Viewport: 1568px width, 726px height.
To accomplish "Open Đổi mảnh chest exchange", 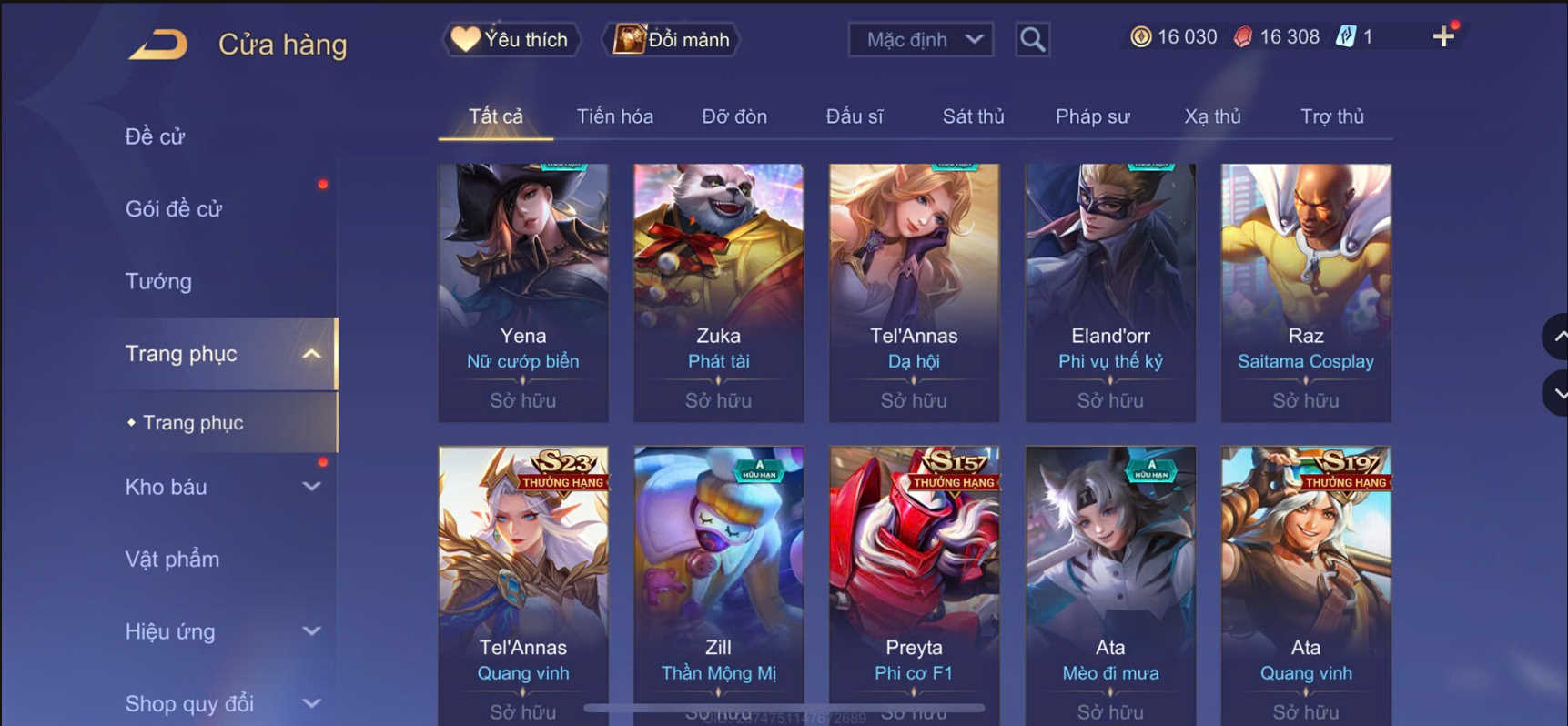I will 672,40.
